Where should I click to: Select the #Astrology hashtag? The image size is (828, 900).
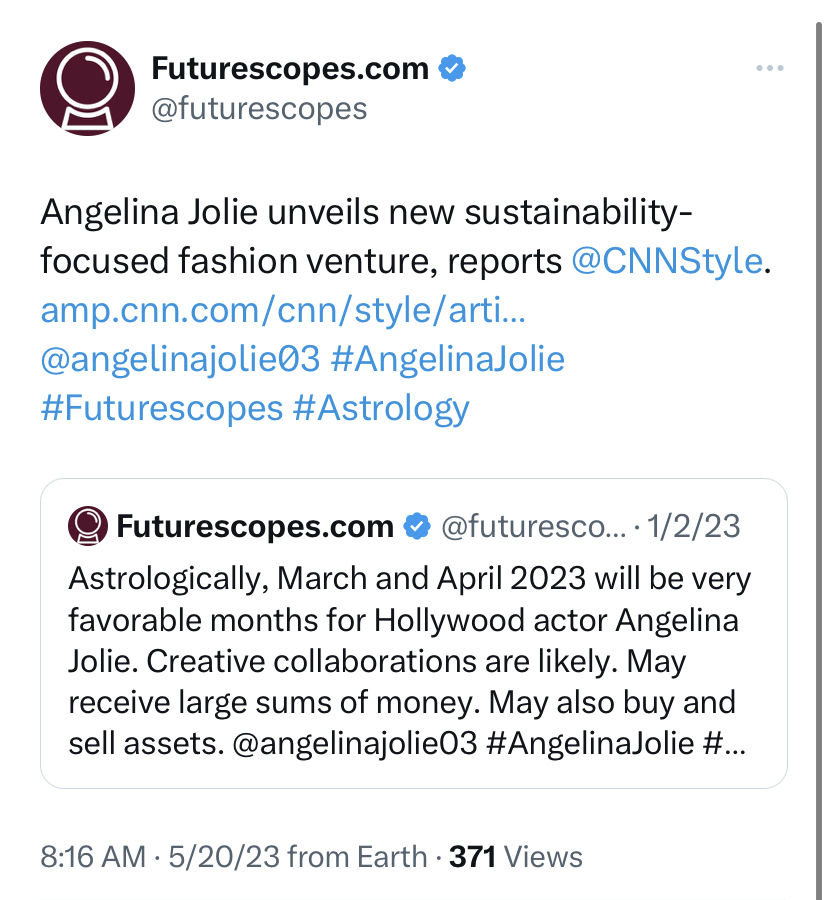click(381, 409)
